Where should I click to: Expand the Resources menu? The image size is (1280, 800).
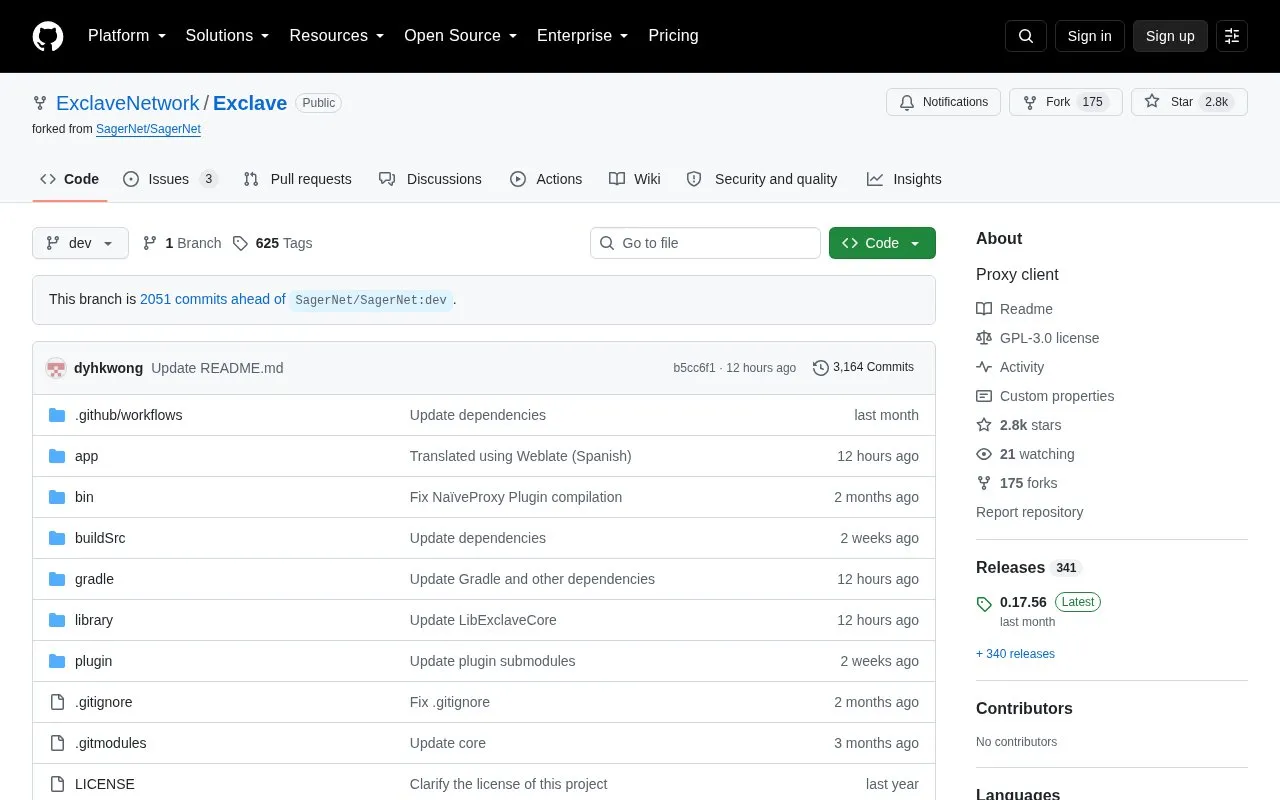click(337, 36)
